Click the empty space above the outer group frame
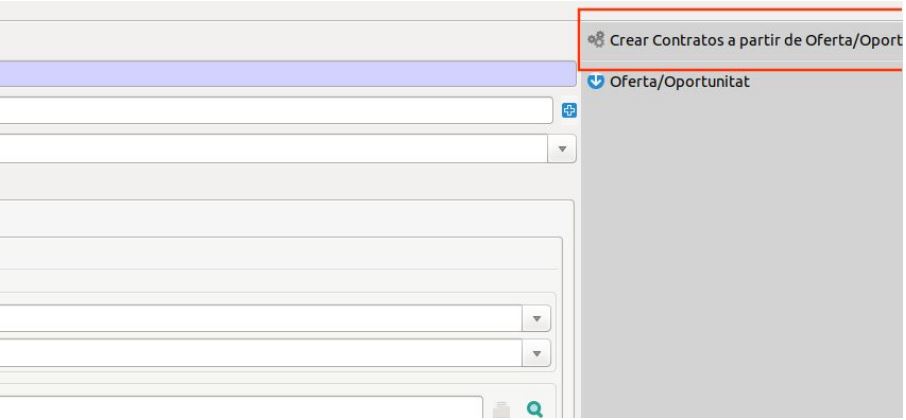The width and height of the screenshot is (906, 420). pyautogui.click(x=280, y=182)
